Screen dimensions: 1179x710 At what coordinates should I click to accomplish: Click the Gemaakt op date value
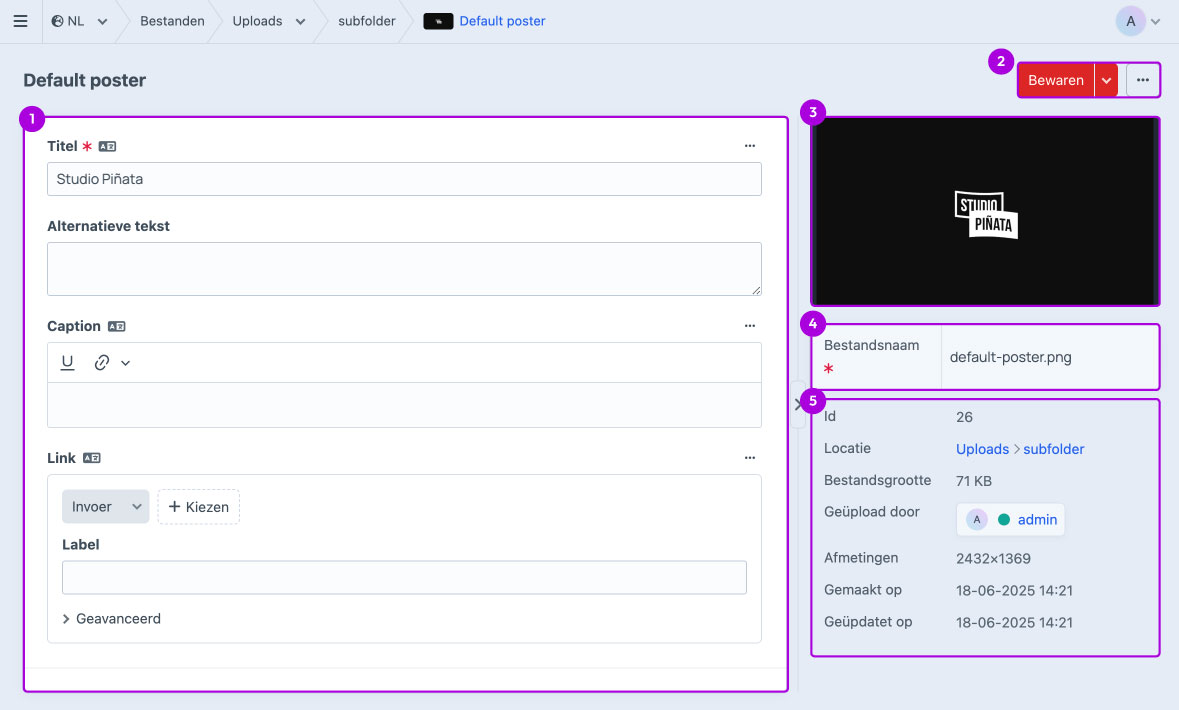coord(1014,591)
